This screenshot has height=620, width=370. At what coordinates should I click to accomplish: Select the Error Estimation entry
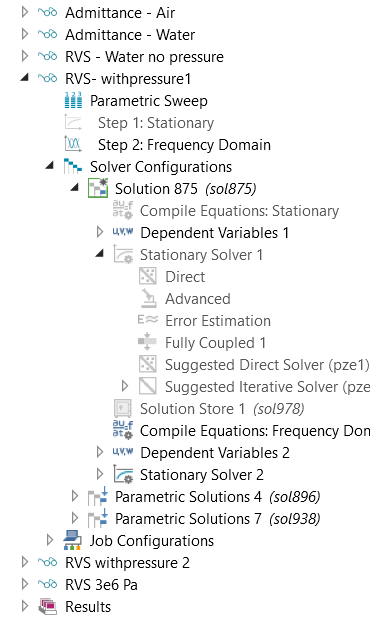(218, 320)
